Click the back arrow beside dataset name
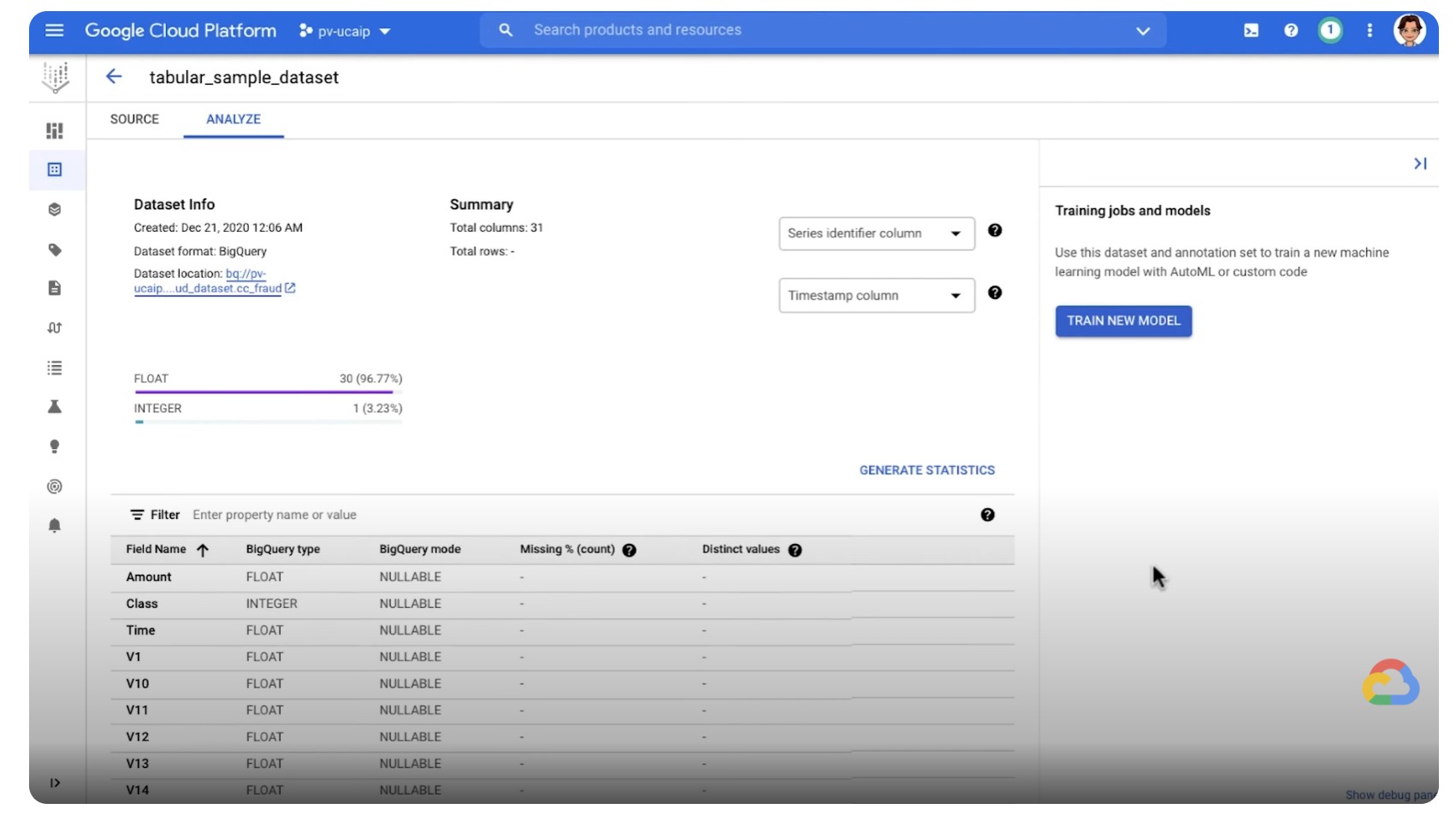This screenshot has width=1456, height=815. 114,77
